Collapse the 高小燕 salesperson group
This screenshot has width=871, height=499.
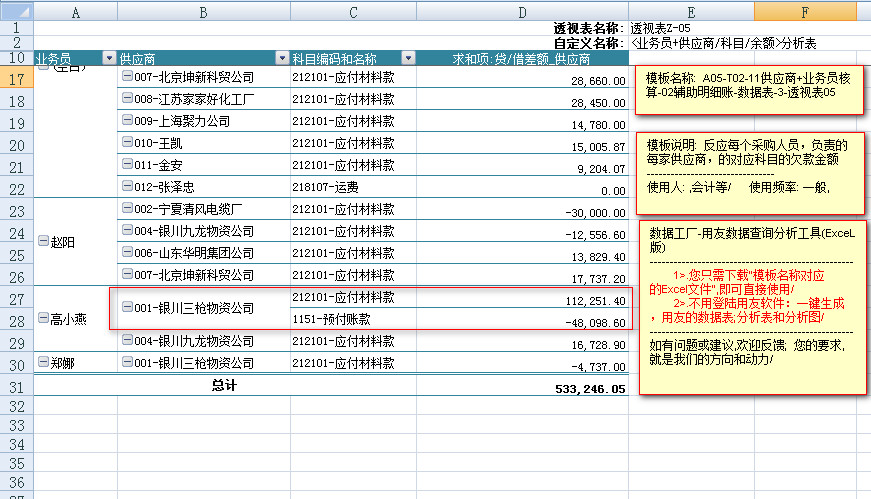42,319
